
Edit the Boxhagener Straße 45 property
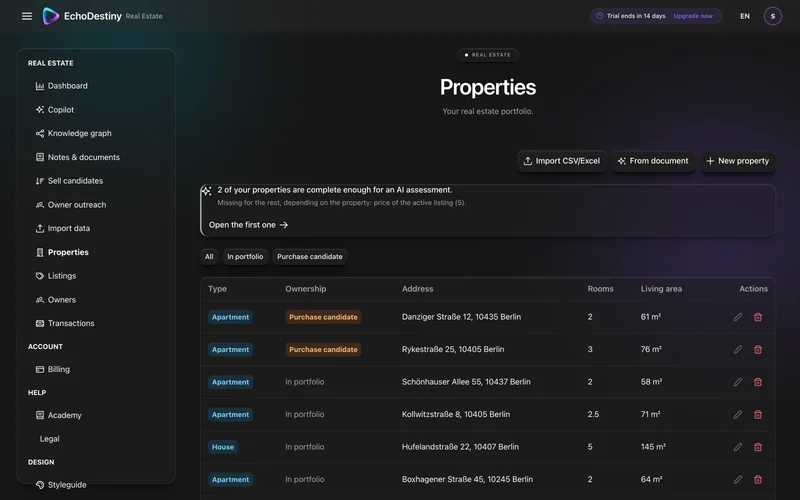click(738, 479)
